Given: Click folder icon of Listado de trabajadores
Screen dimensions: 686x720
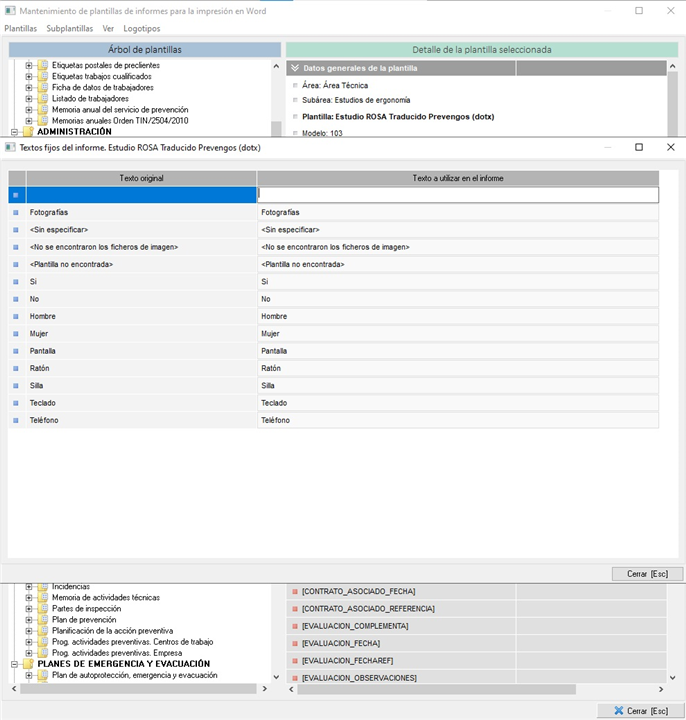Looking at the screenshot, I should pos(43,98).
